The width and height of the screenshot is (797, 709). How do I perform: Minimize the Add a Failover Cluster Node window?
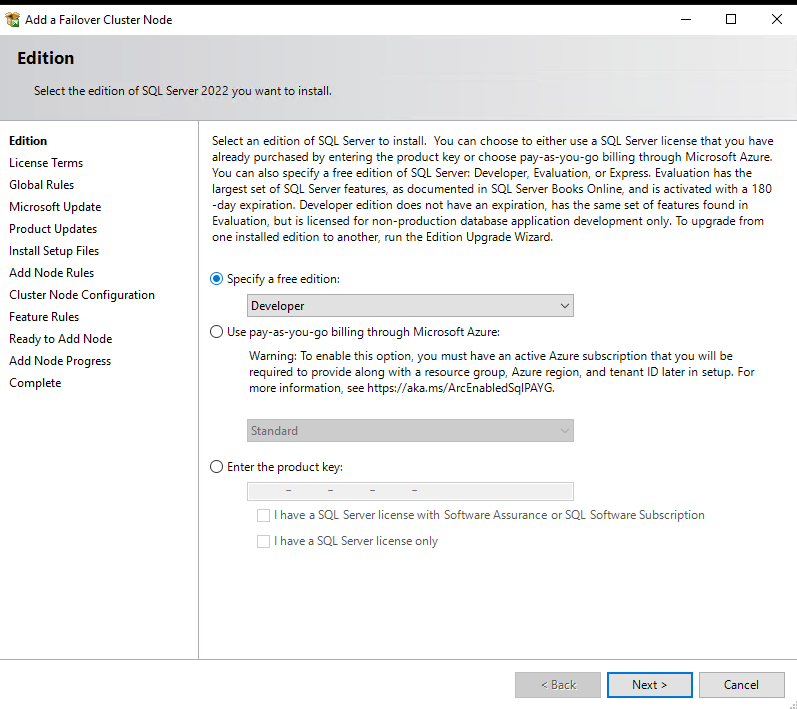(686, 19)
